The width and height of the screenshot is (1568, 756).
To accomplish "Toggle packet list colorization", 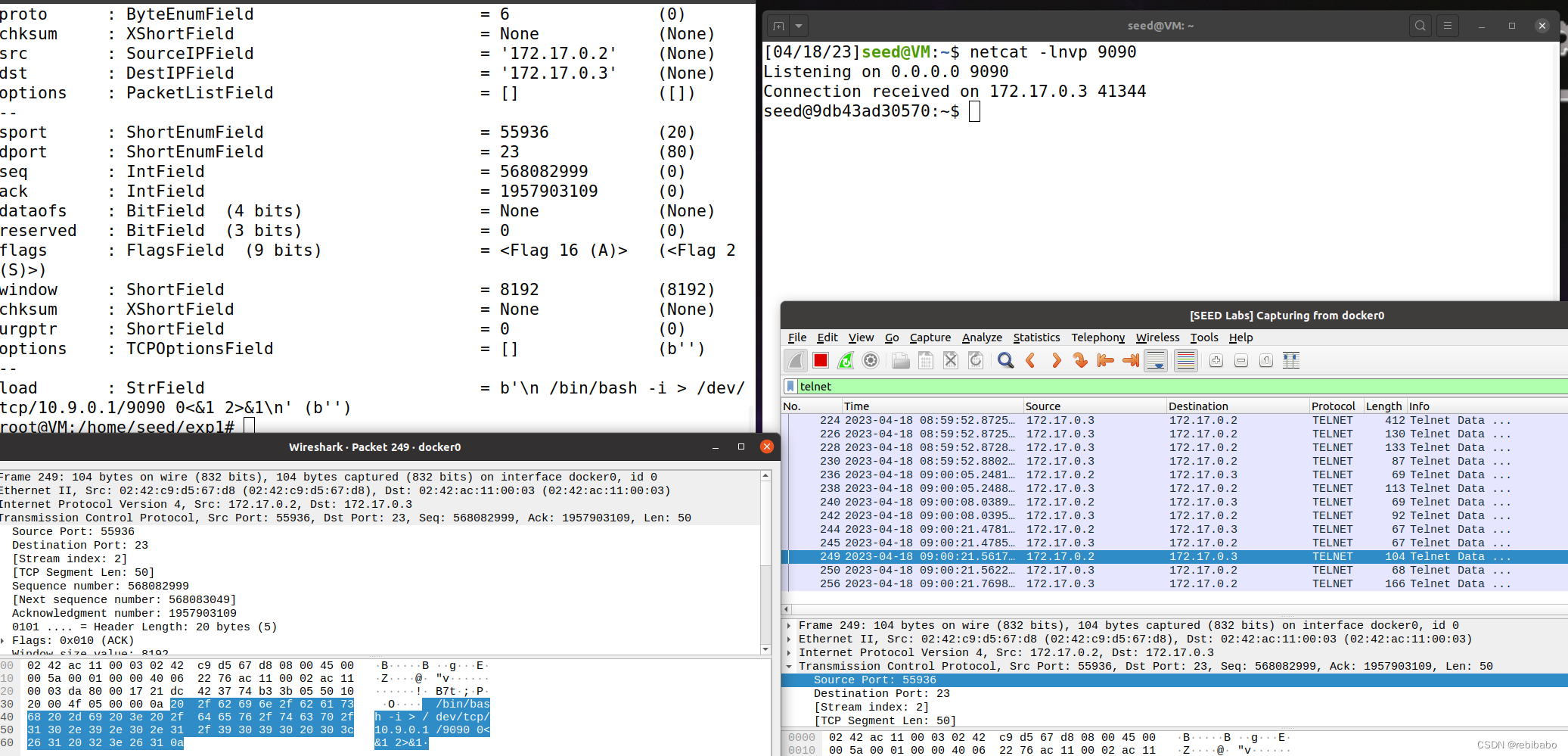I will point(1186,361).
